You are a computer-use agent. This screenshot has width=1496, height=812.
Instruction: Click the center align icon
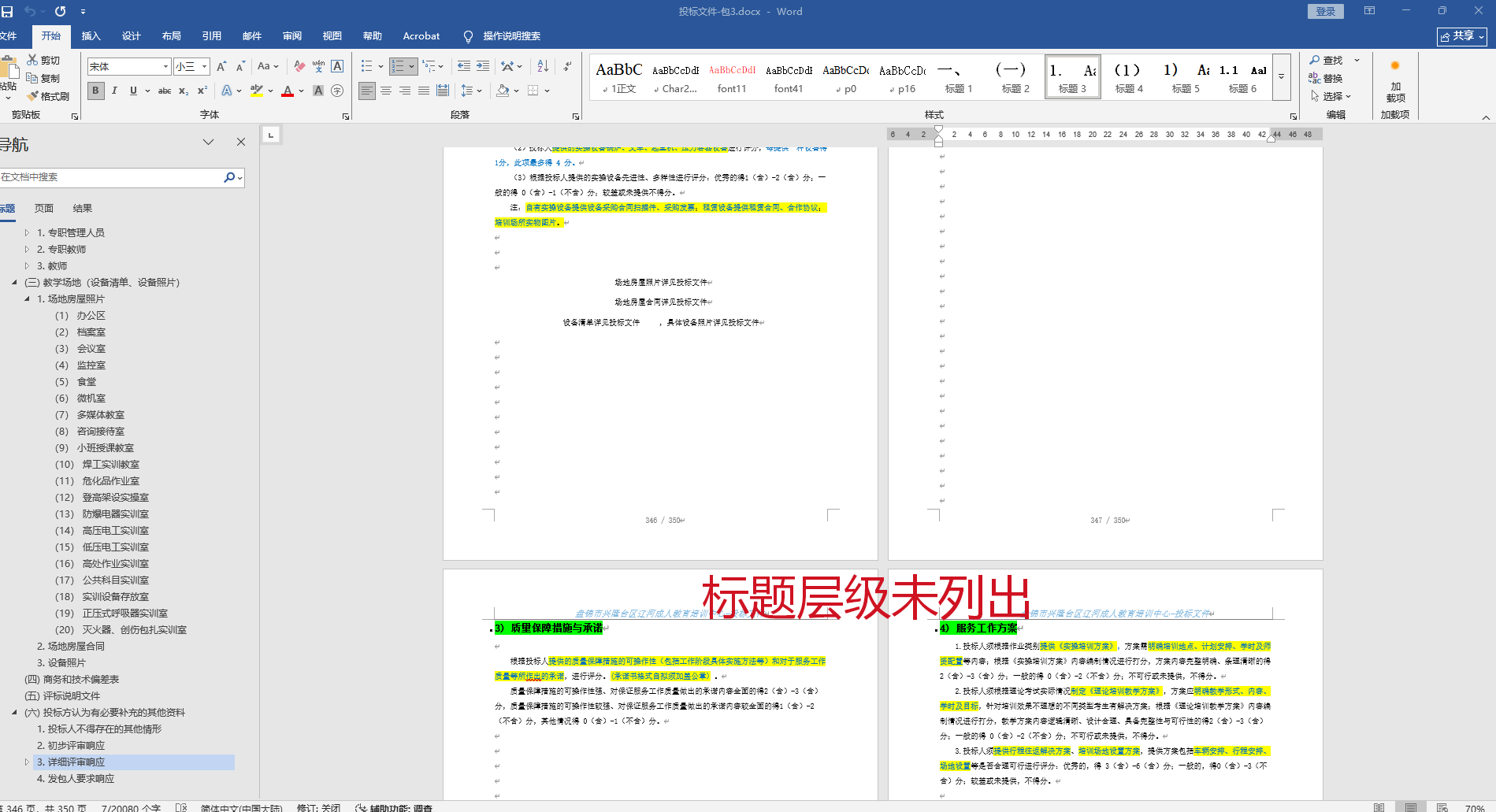click(386, 91)
